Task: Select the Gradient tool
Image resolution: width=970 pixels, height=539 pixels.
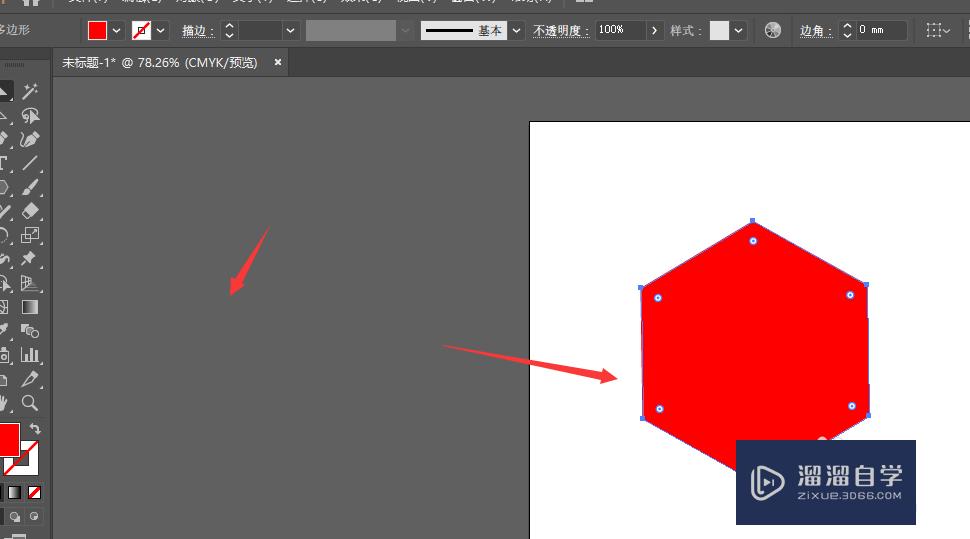Action: point(30,307)
